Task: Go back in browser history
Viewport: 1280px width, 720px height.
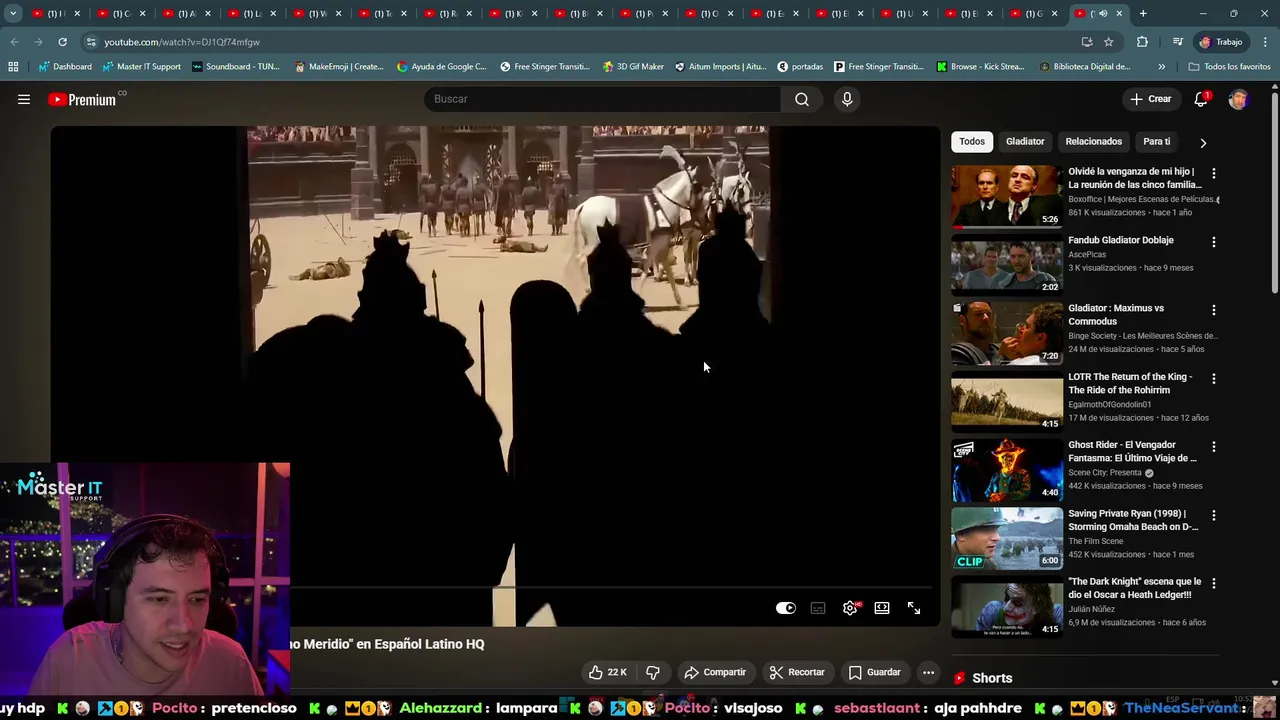Action: 14,42
